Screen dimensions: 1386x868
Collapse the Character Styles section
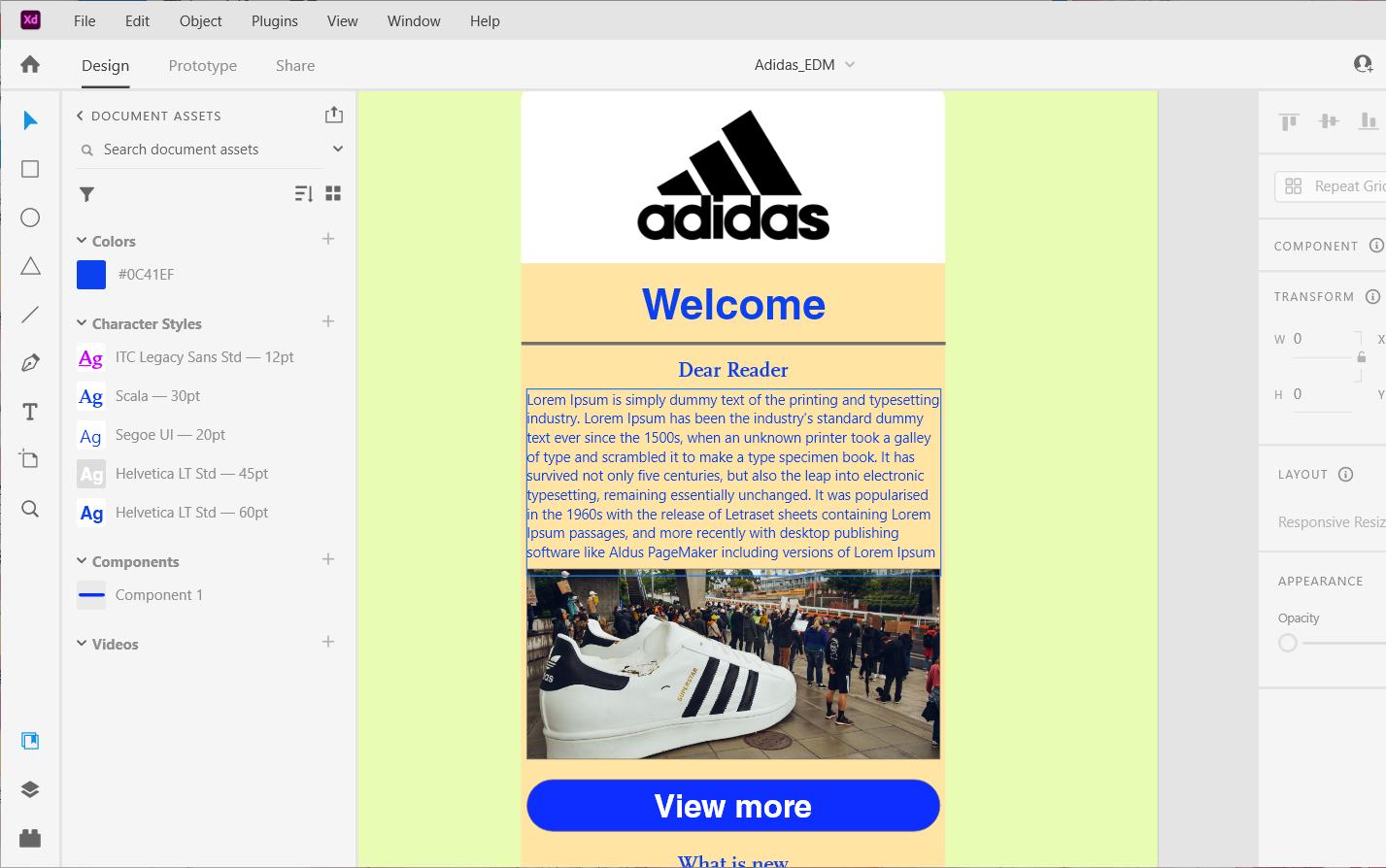[82, 323]
